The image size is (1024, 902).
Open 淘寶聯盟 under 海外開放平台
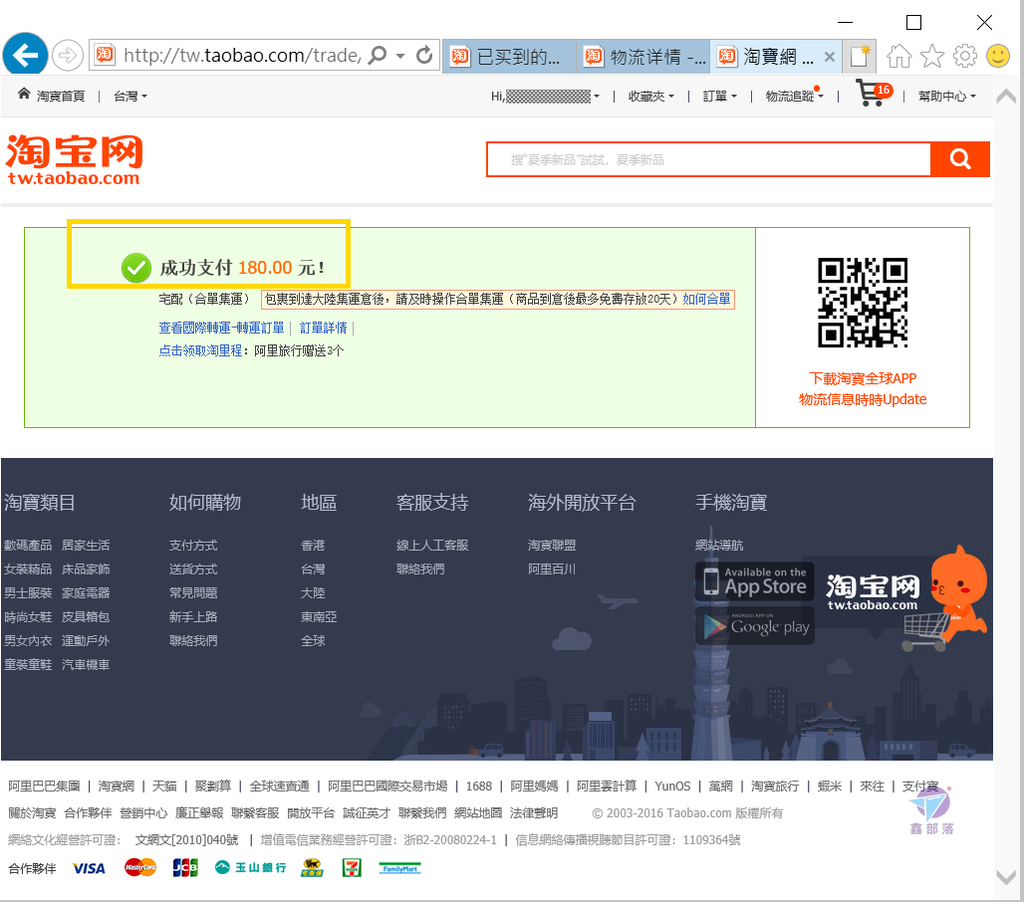pyautogui.click(x=552, y=545)
